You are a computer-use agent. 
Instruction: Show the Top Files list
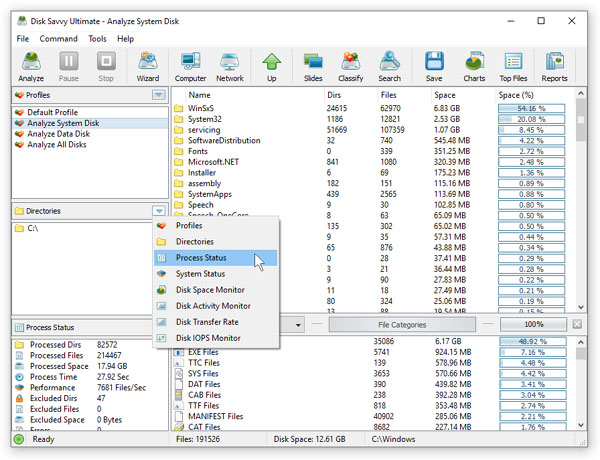[513, 67]
